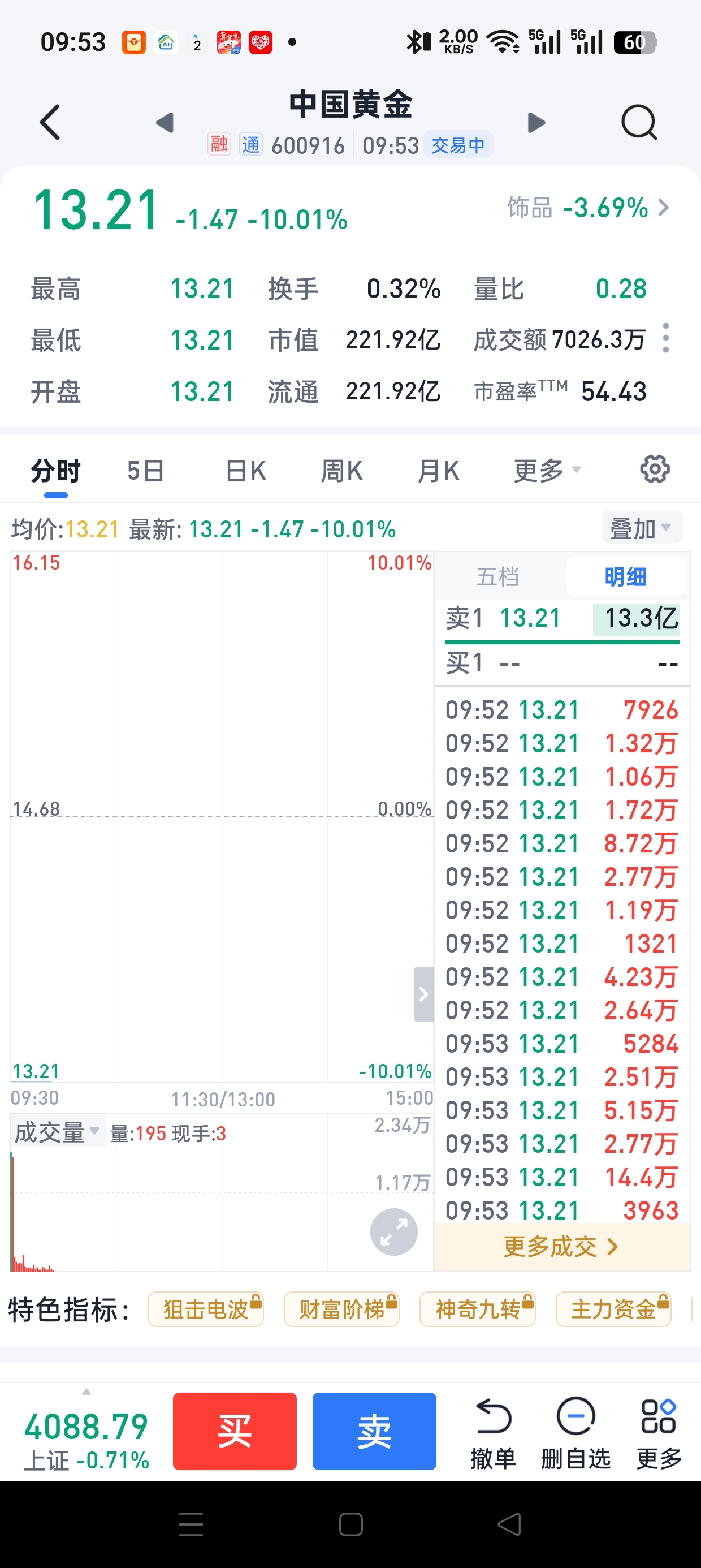The image size is (701, 1568).
Task: Switch to the 周K chart tab
Action: point(342,472)
